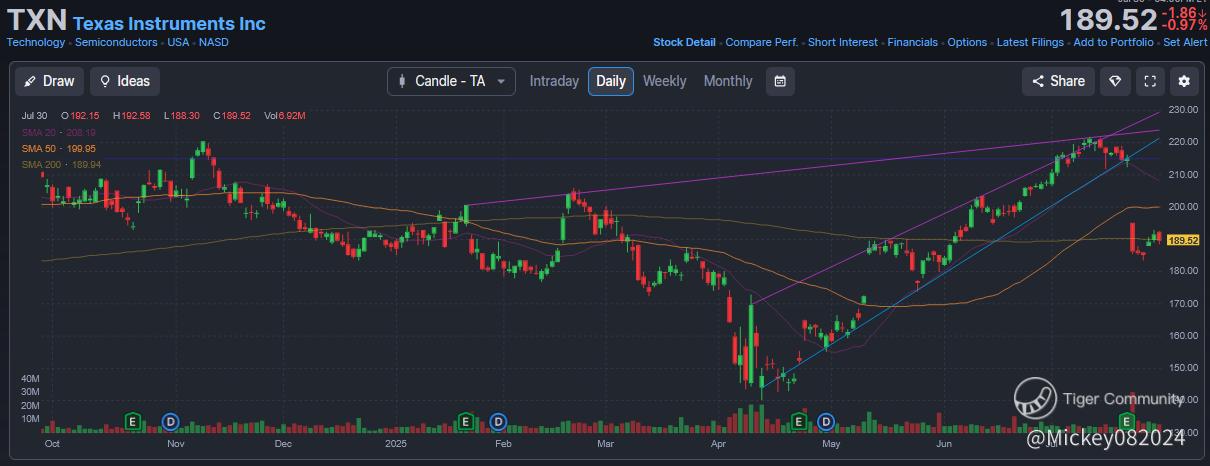Screen dimensions: 1210x466
Task: Click the November dividend D marker
Action: 170,421
